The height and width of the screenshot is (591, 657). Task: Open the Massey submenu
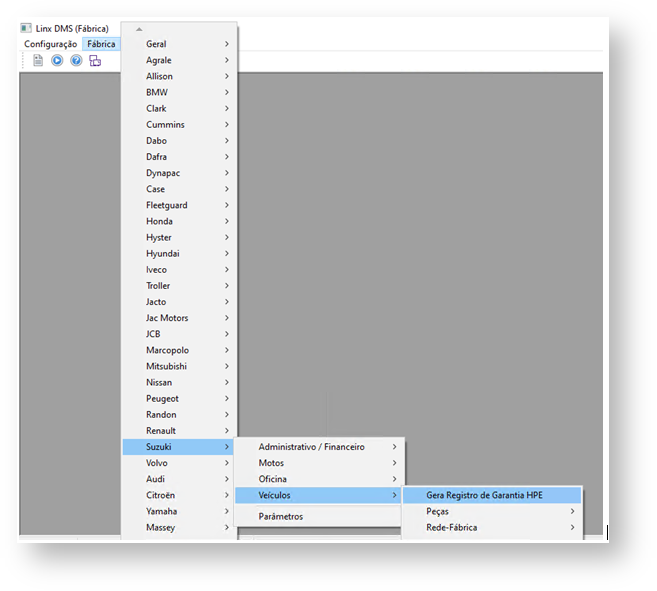(179, 527)
